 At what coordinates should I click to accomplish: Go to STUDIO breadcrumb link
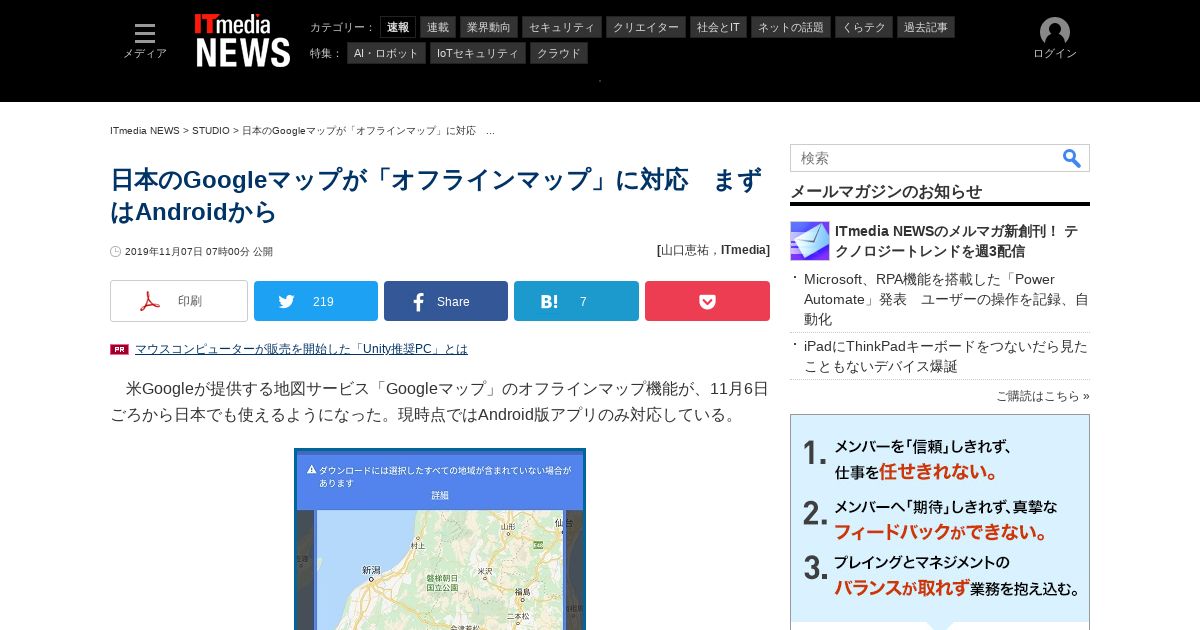(211, 131)
